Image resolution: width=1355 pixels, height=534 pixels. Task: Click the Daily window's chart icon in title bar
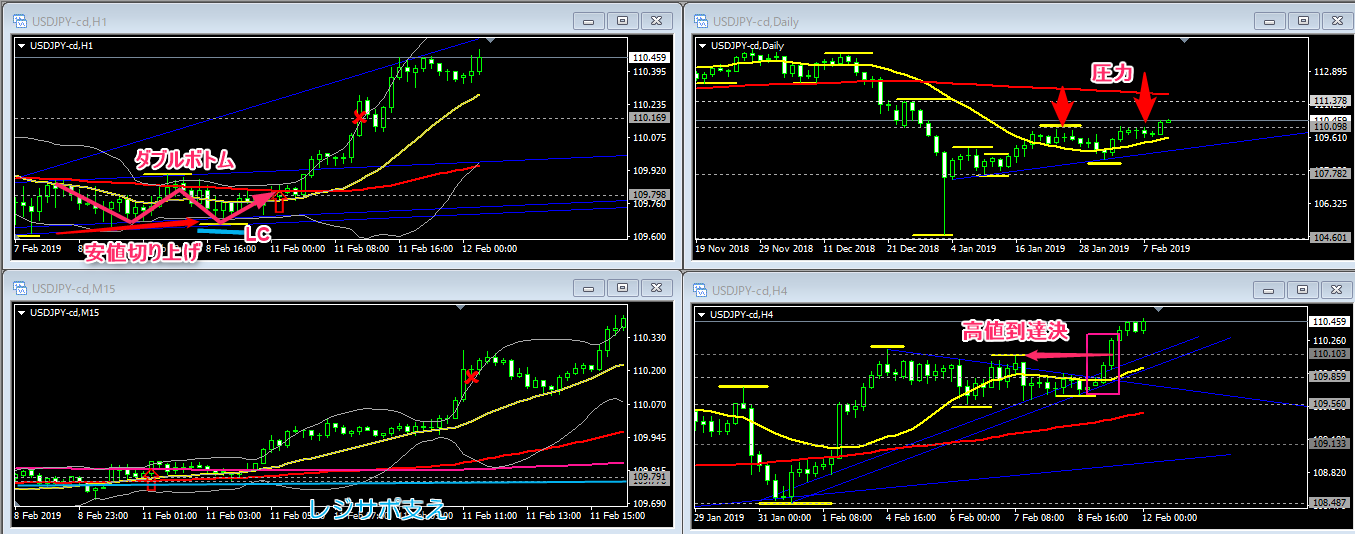point(701,20)
